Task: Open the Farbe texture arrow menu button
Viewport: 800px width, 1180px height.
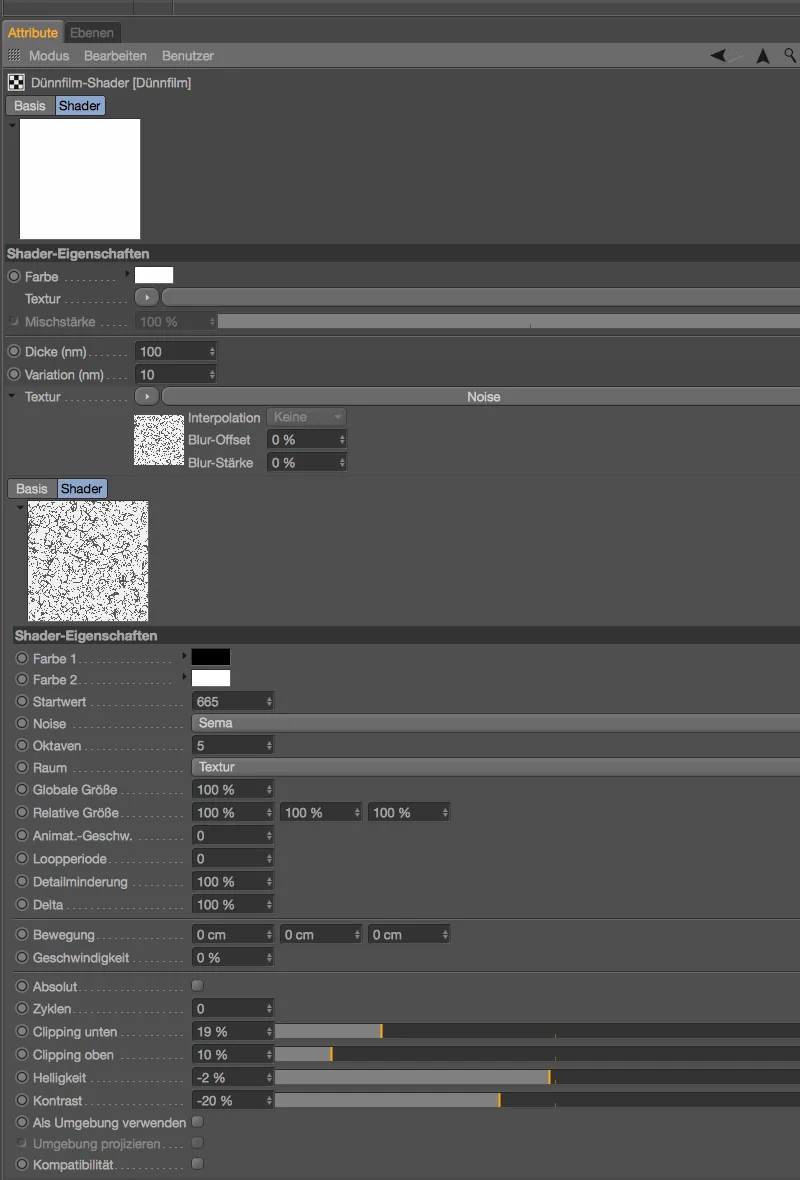Action: [147, 298]
